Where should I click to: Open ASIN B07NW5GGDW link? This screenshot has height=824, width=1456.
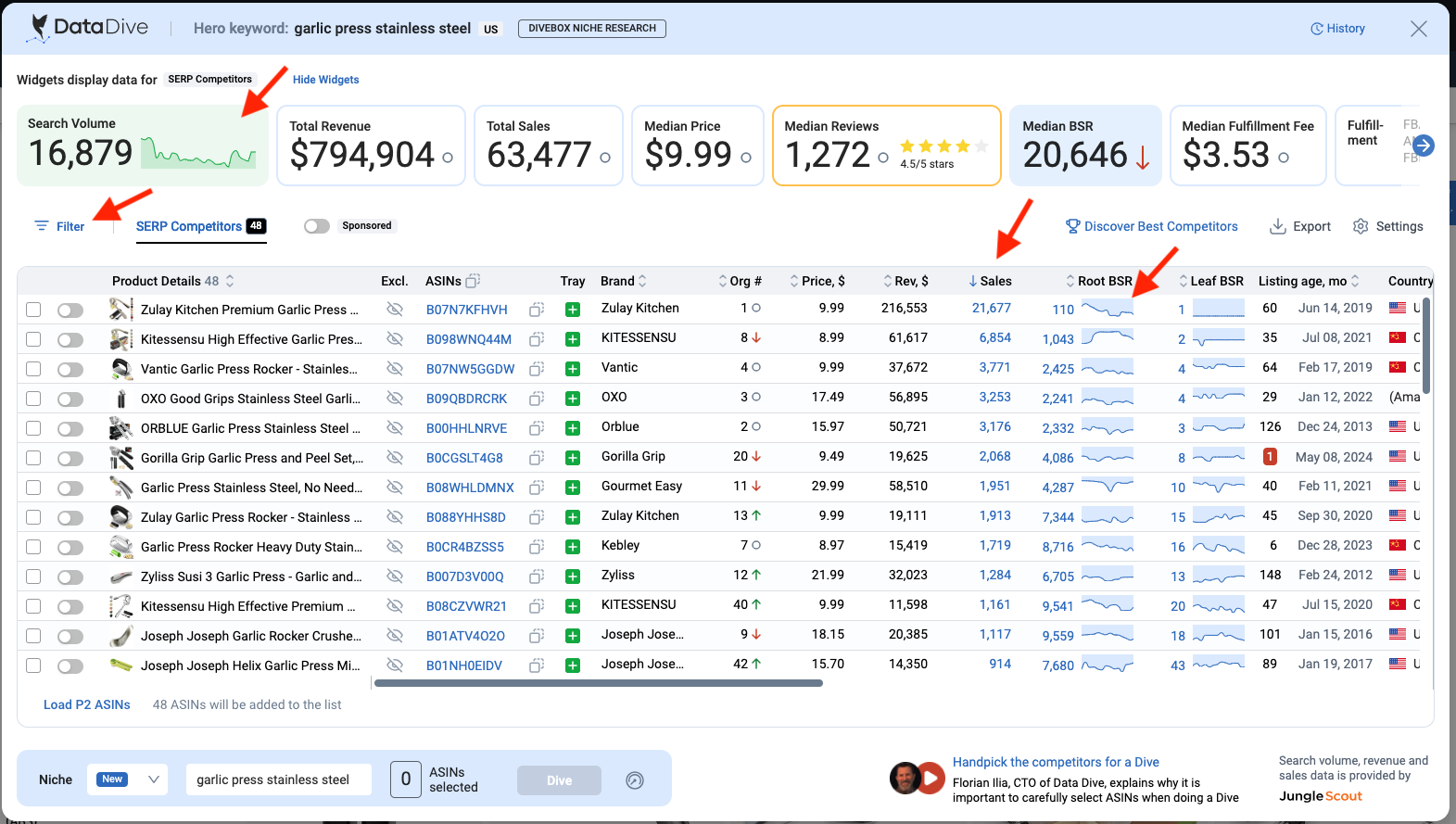pyautogui.click(x=470, y=369)
